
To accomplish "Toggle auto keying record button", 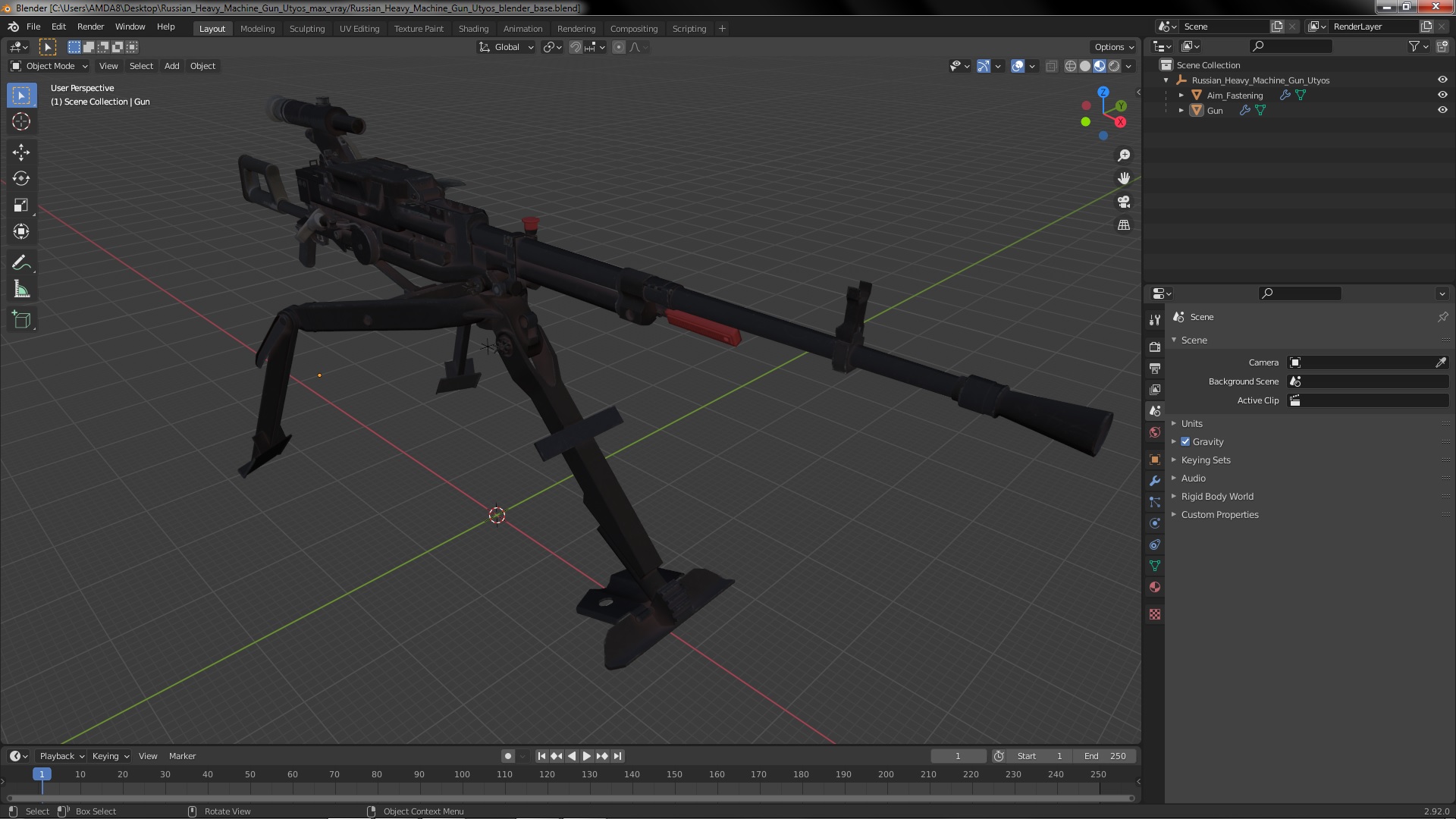I will (507, 756).
